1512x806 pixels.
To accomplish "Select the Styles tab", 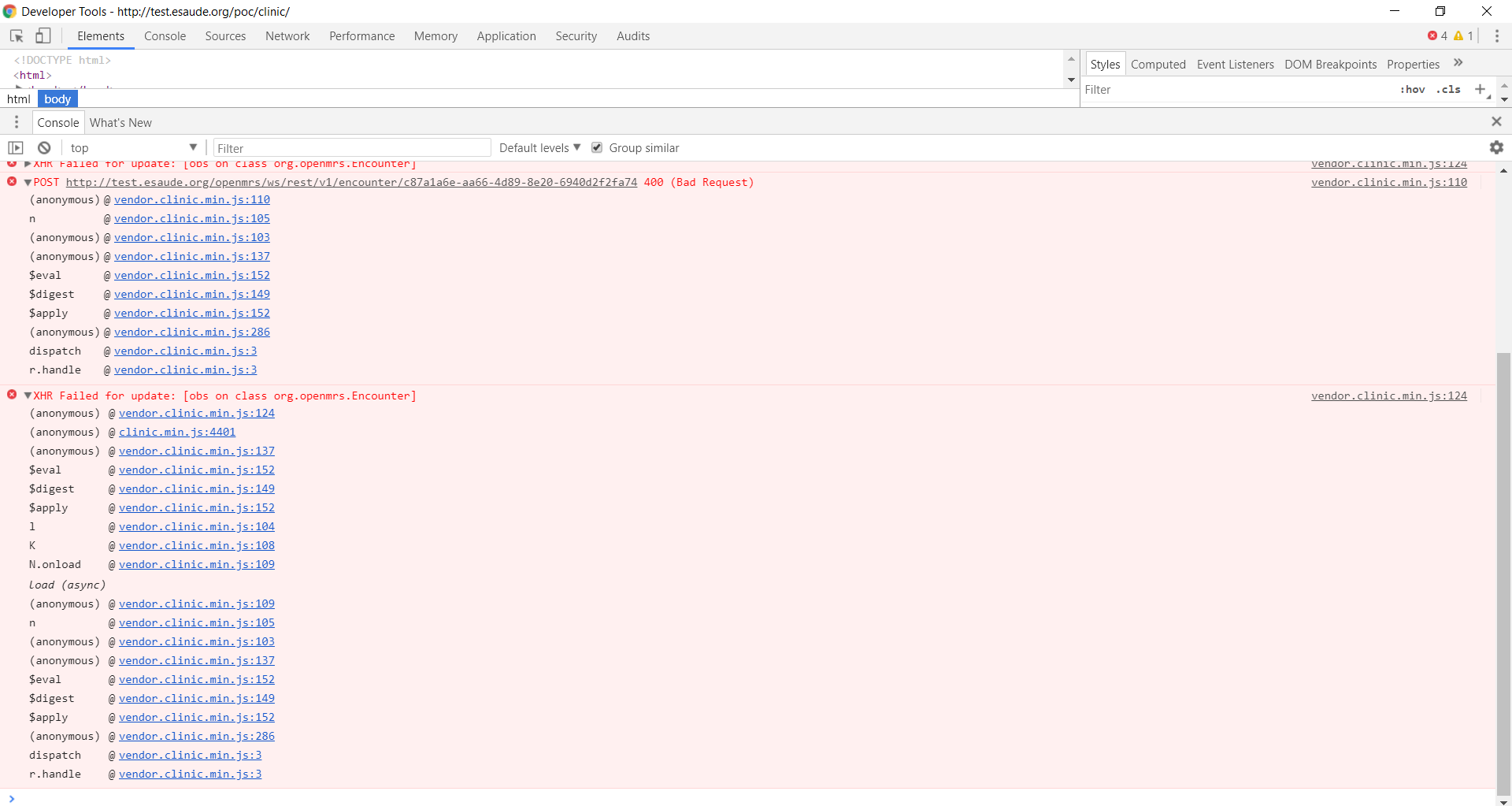I will click(1105, 65).
